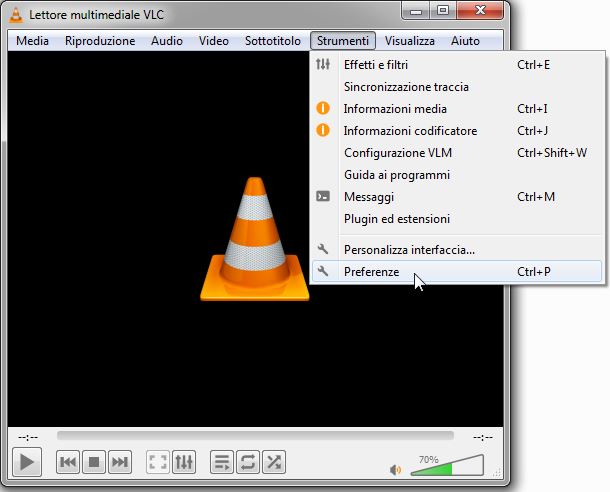Viewport: 610px width, 492px height.
Task: Click the wrench icon by Personalizza interfaccia
Action: pos(323,249)
